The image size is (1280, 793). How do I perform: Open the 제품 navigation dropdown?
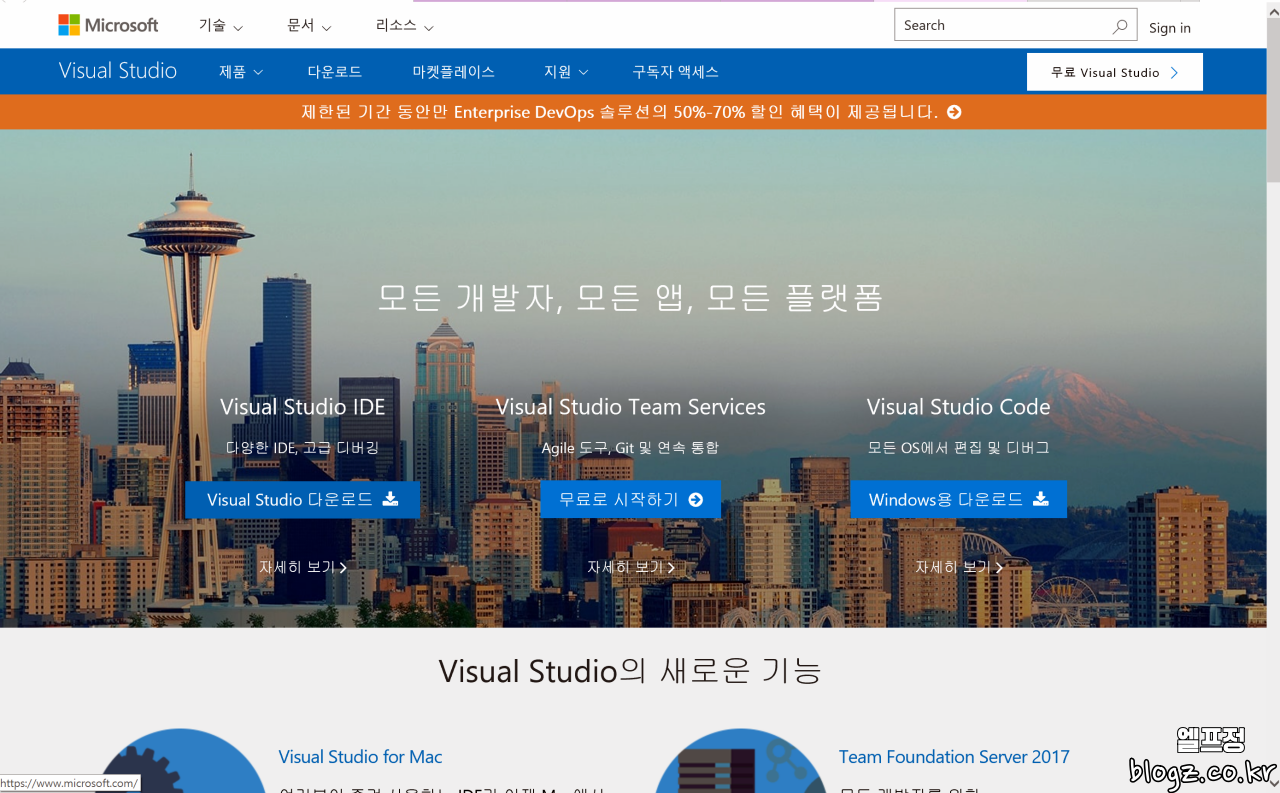[x=240, y=72]
